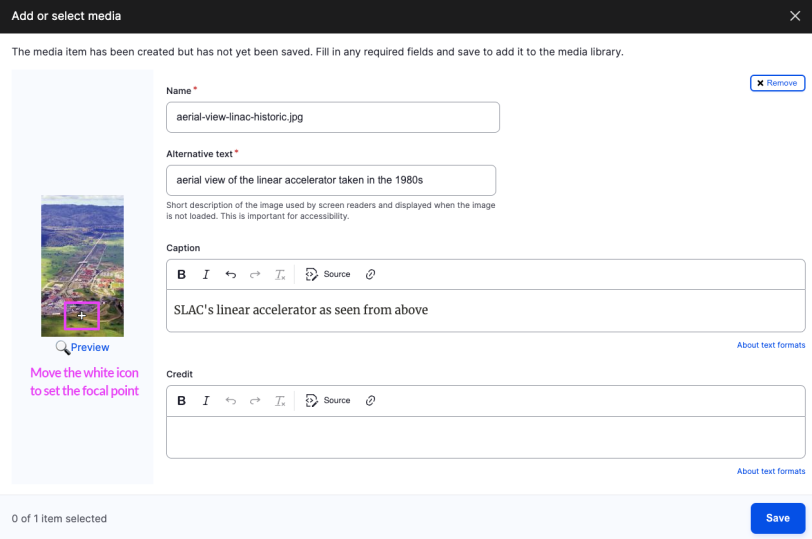Click into the empty Credit text area
812x539 pixels.
tap(486, 437)
